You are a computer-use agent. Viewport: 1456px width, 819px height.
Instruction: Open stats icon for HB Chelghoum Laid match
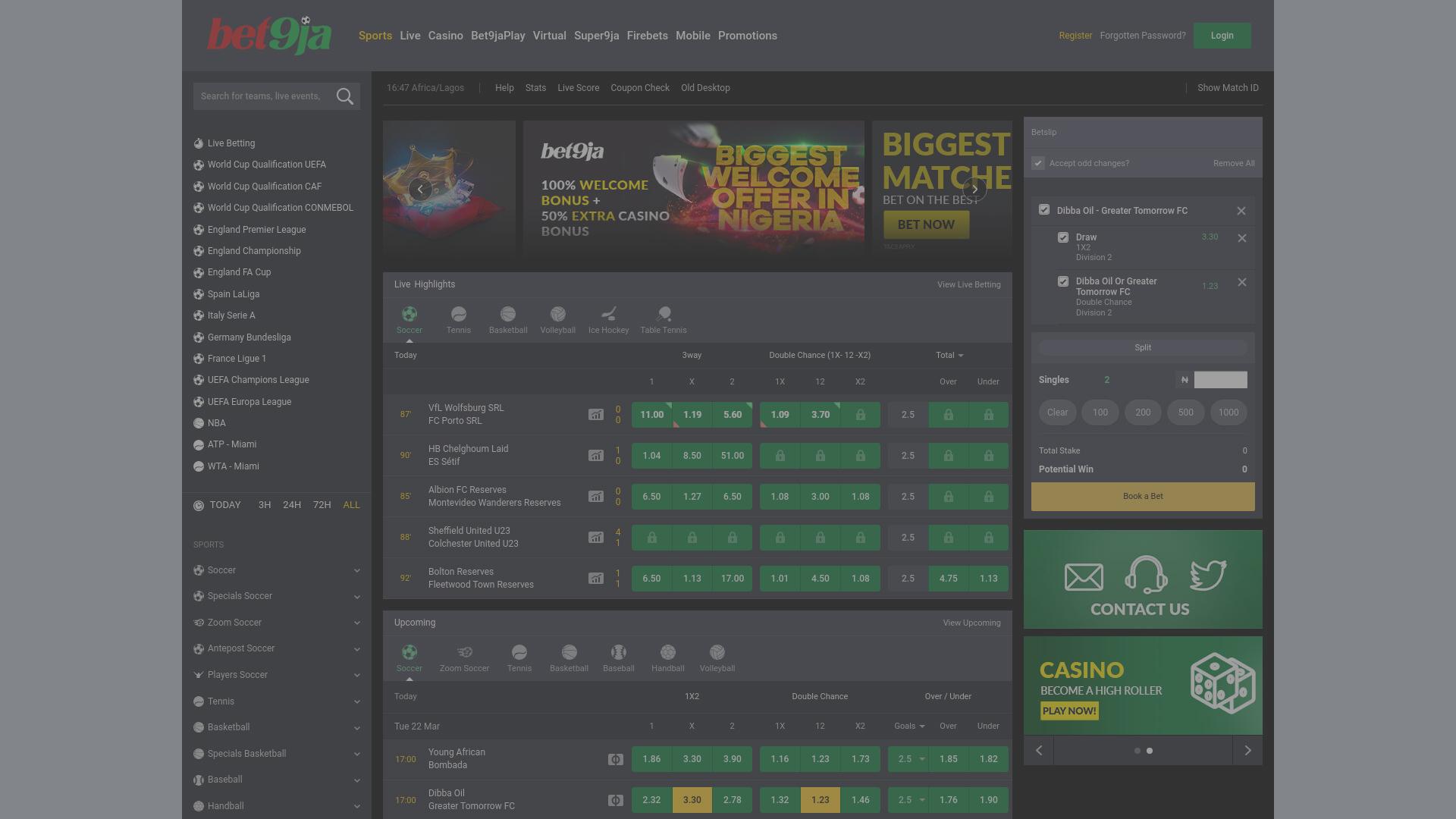pyautogui.click(x=596, y=456)
